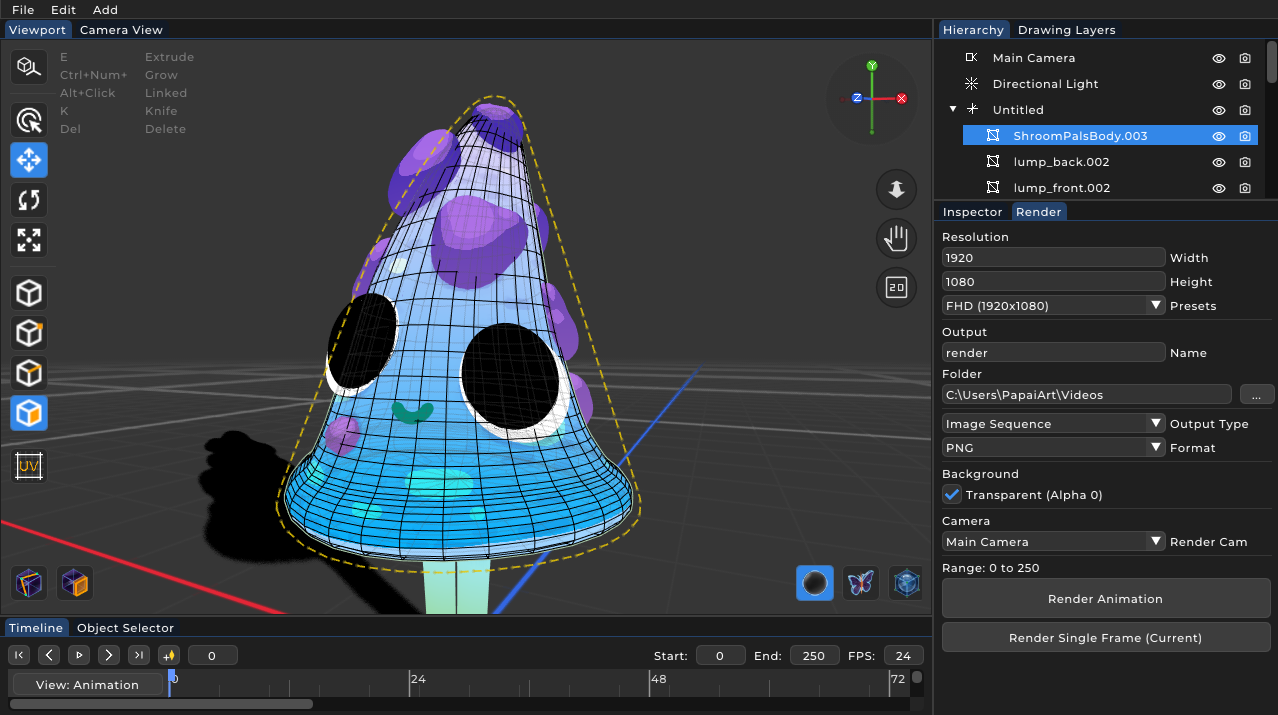Image resolution: width=1278 pixels, height=715 pixels.
Task: Click the pan hand icon beside the viewport
Action: click(896, 238)
